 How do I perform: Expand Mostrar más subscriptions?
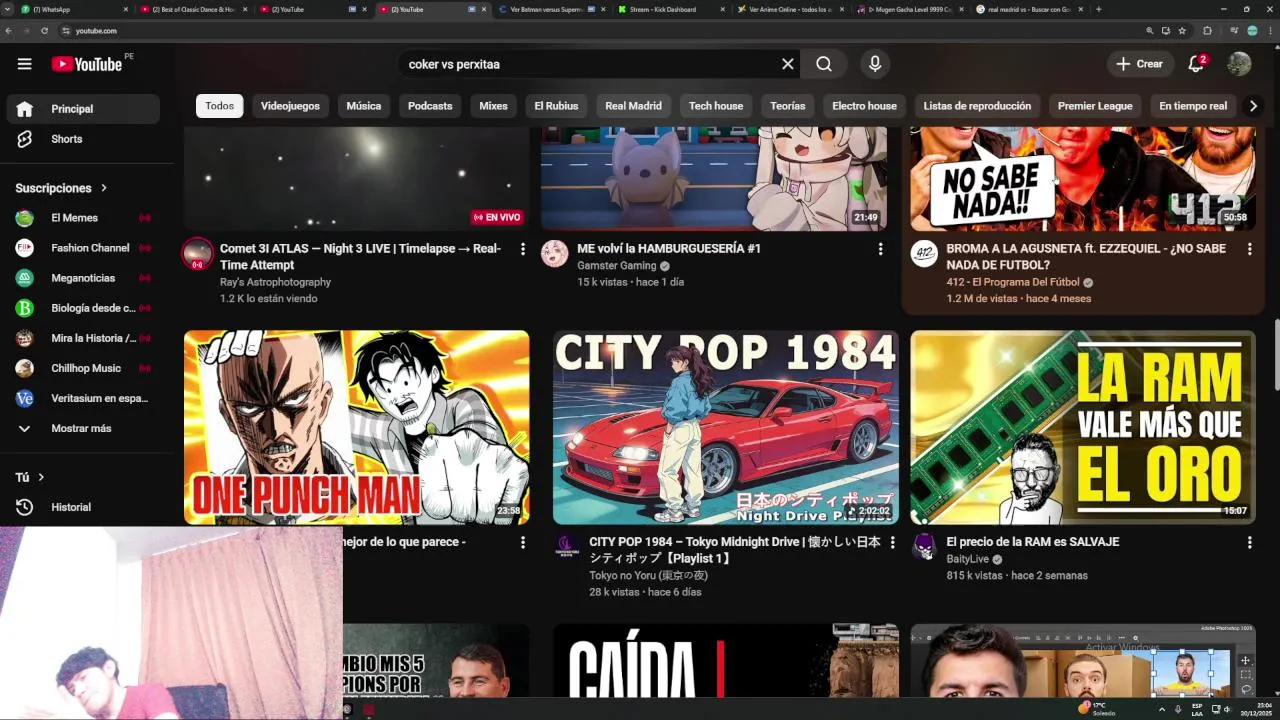pyautogui.click(x=84, y=428)
